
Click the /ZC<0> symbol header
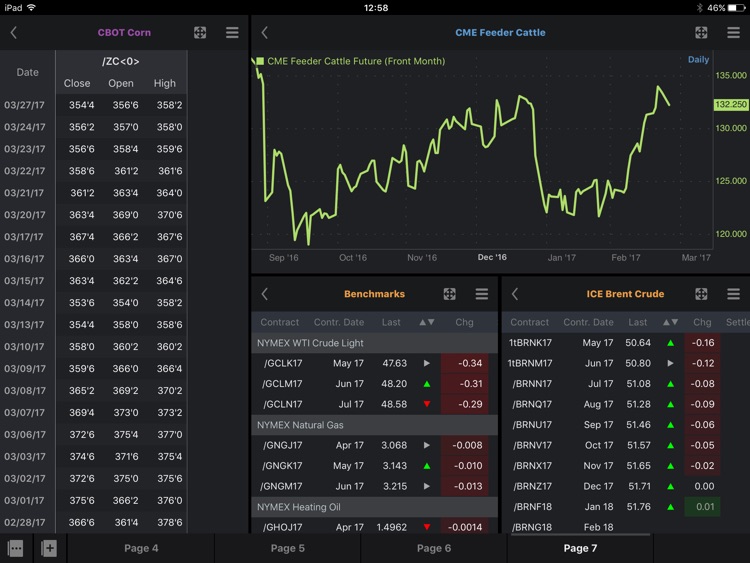(121, 61)
